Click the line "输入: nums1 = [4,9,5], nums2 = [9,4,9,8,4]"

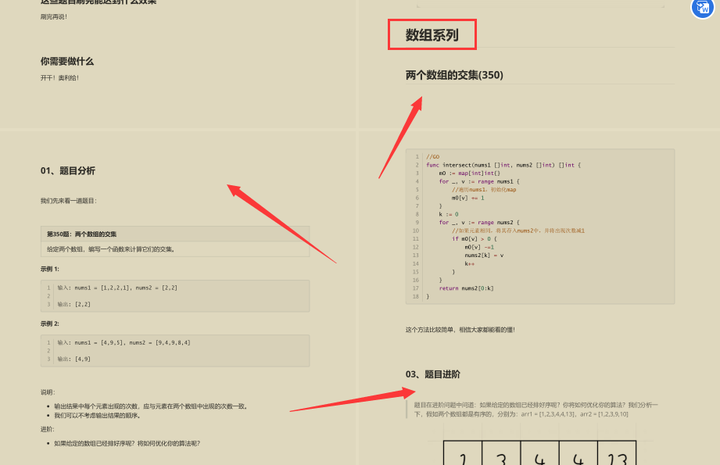(124, 342)
